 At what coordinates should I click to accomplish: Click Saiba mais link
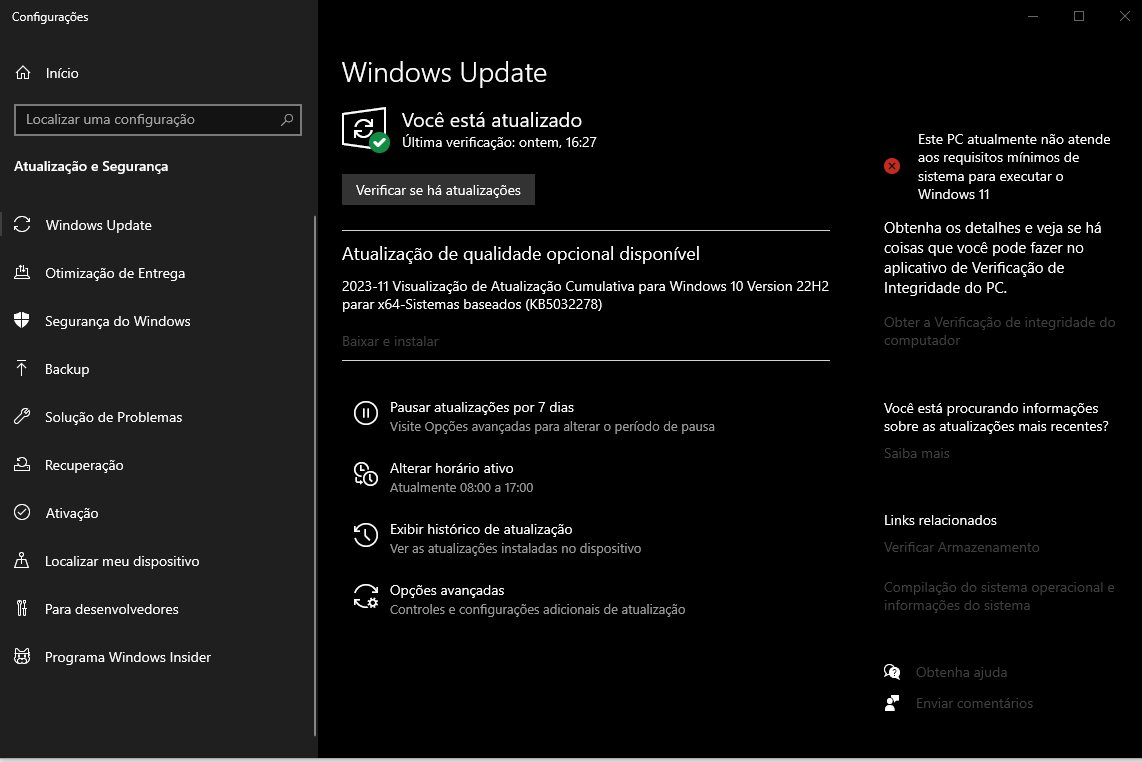[x=916, y=453]
